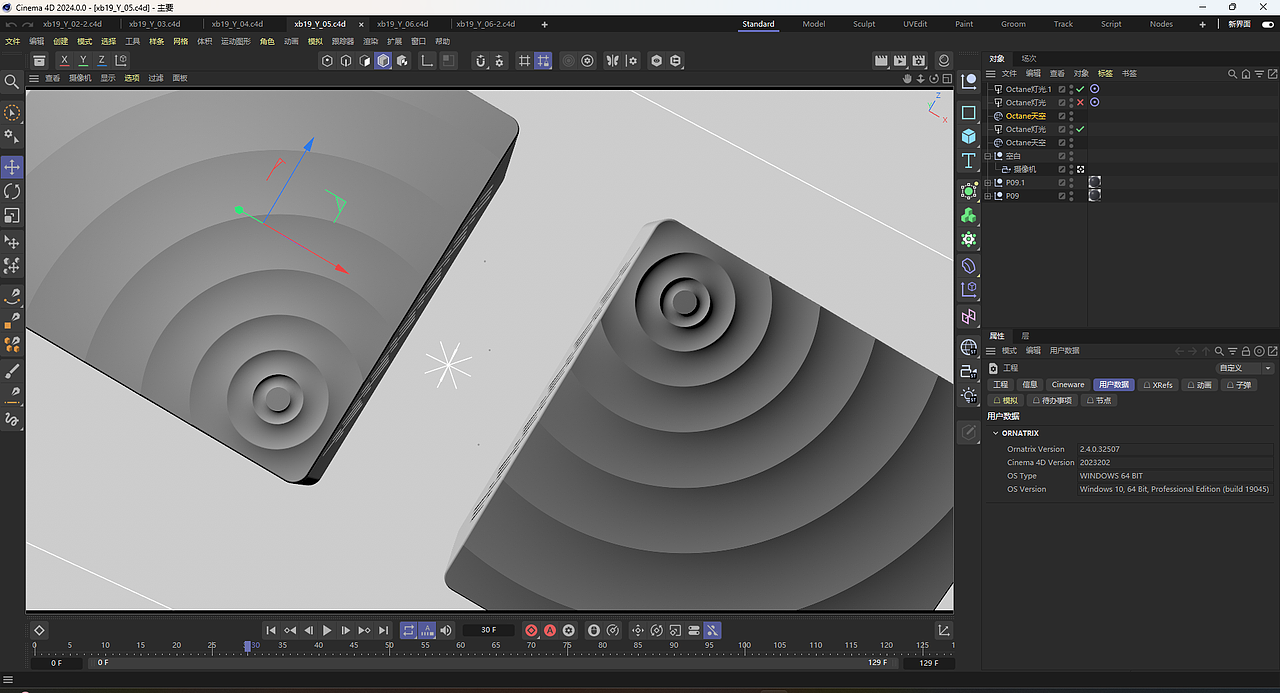
Task: Select the Cineware attribute tab button
Action: tap(1068, 384)
